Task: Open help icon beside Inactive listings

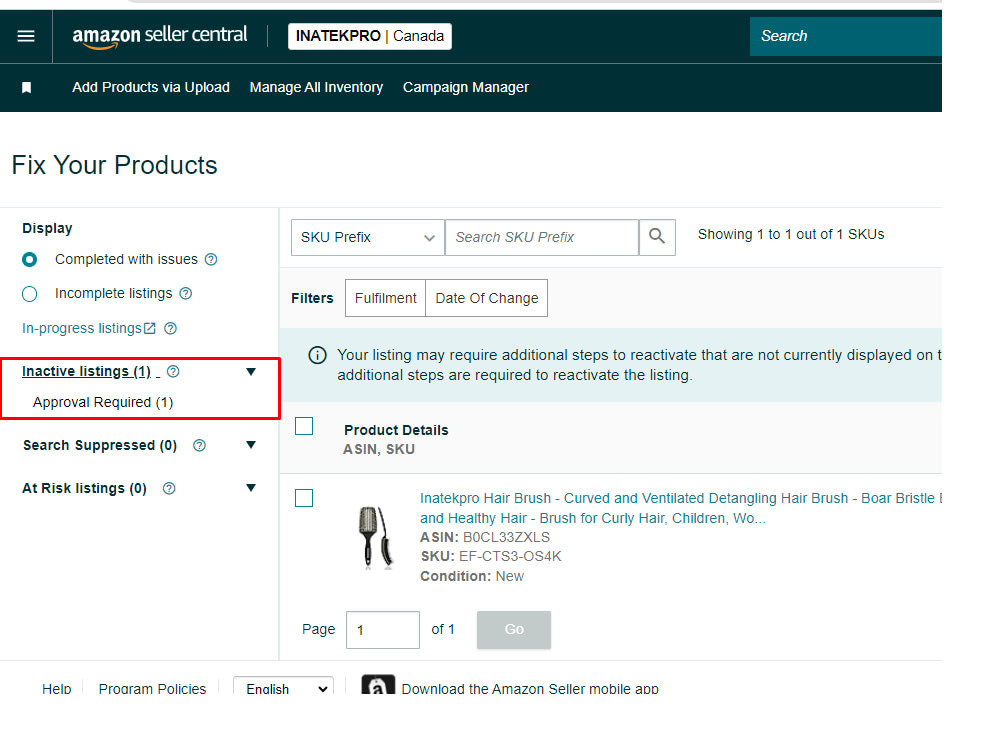Action: pyautogui.click(x=173, y=372)
